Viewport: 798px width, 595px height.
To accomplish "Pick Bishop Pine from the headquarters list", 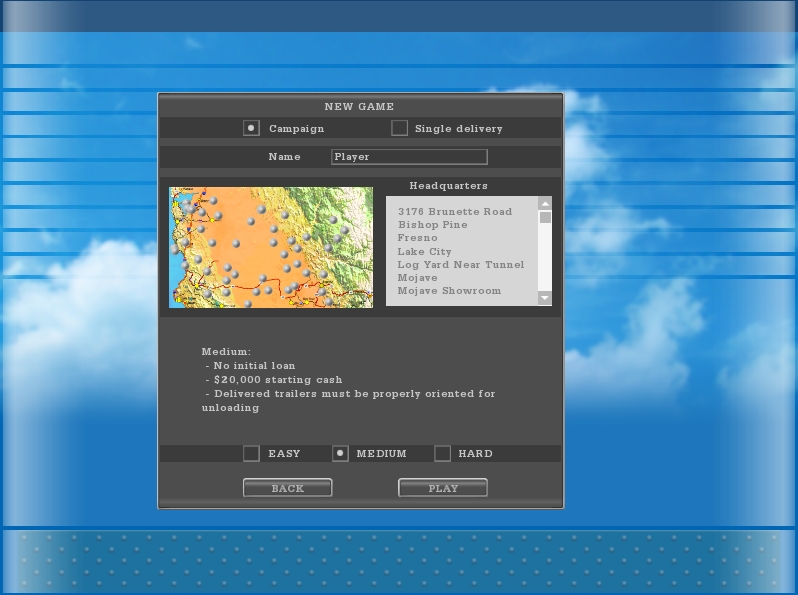I will click(432, 225).
